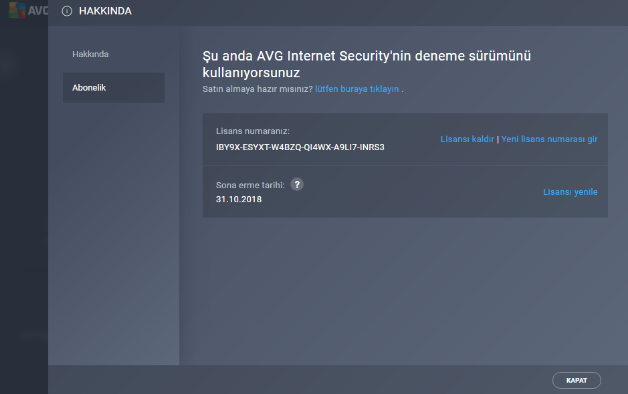This screenshot has height=394, width=628.
Task: Click the HAKKINDA dialog title text
Action: click(x=105, y=11)
